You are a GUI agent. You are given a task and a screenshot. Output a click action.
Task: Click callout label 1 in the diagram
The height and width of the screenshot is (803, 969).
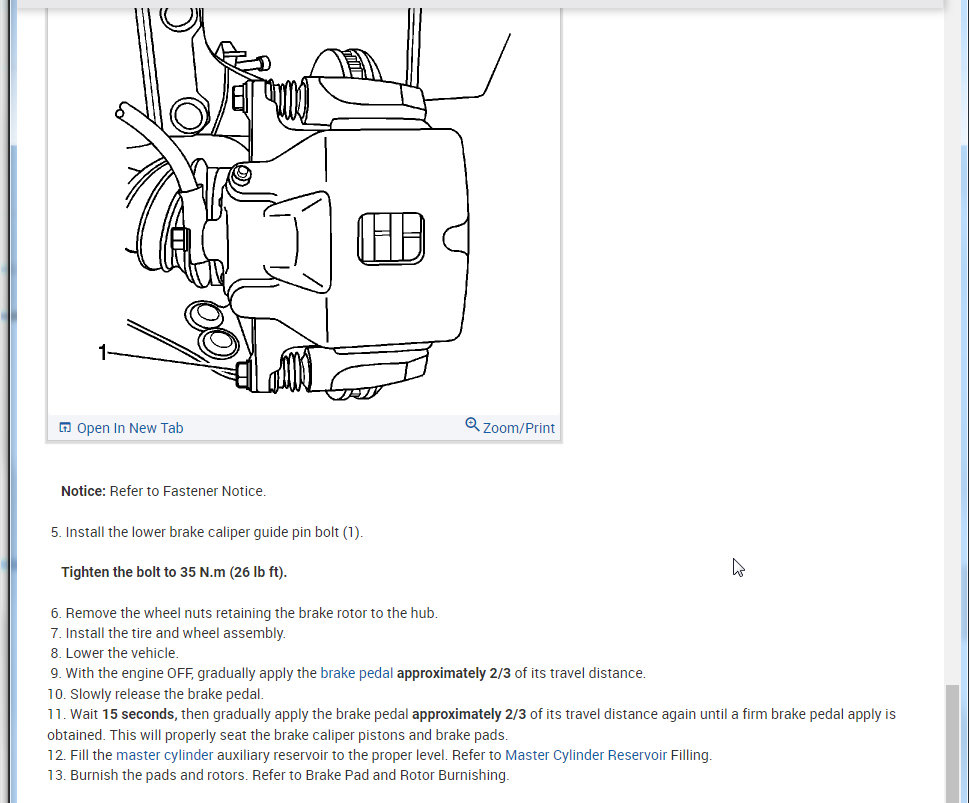click(103, 352)
